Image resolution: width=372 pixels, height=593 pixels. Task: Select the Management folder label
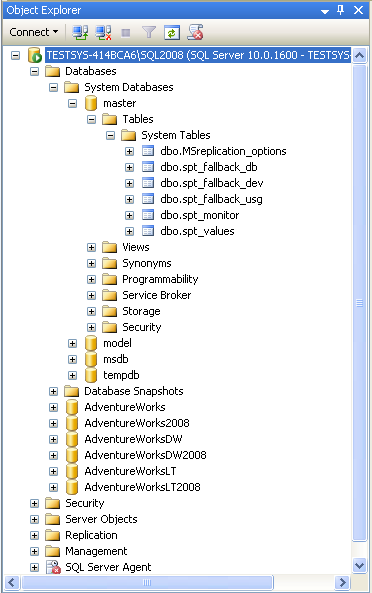click(x=96, y=551)
